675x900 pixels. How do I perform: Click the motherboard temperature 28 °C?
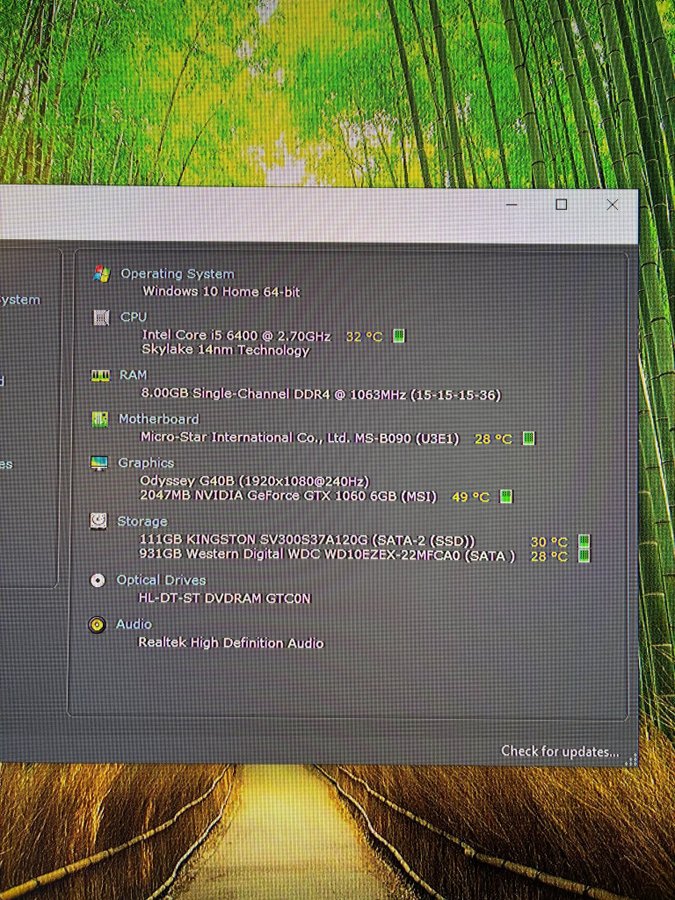(x=493, y=439)
